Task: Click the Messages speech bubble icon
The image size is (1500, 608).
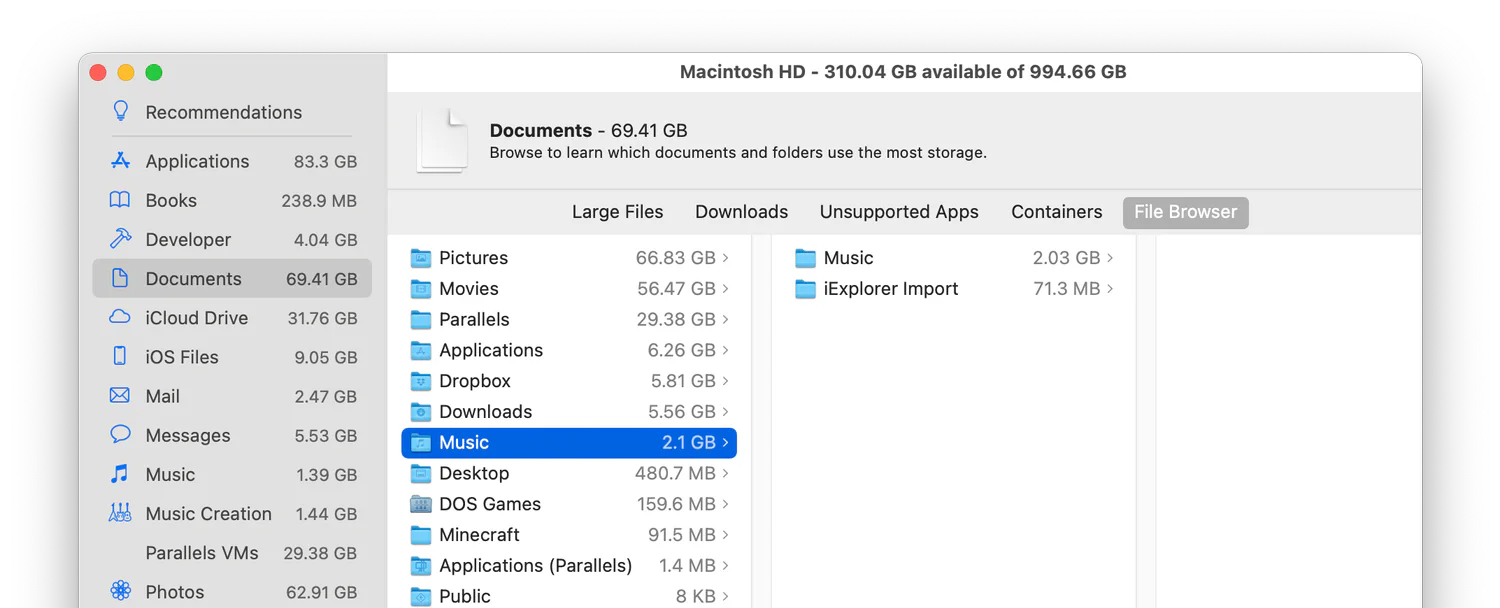Action: pos(120,434)
